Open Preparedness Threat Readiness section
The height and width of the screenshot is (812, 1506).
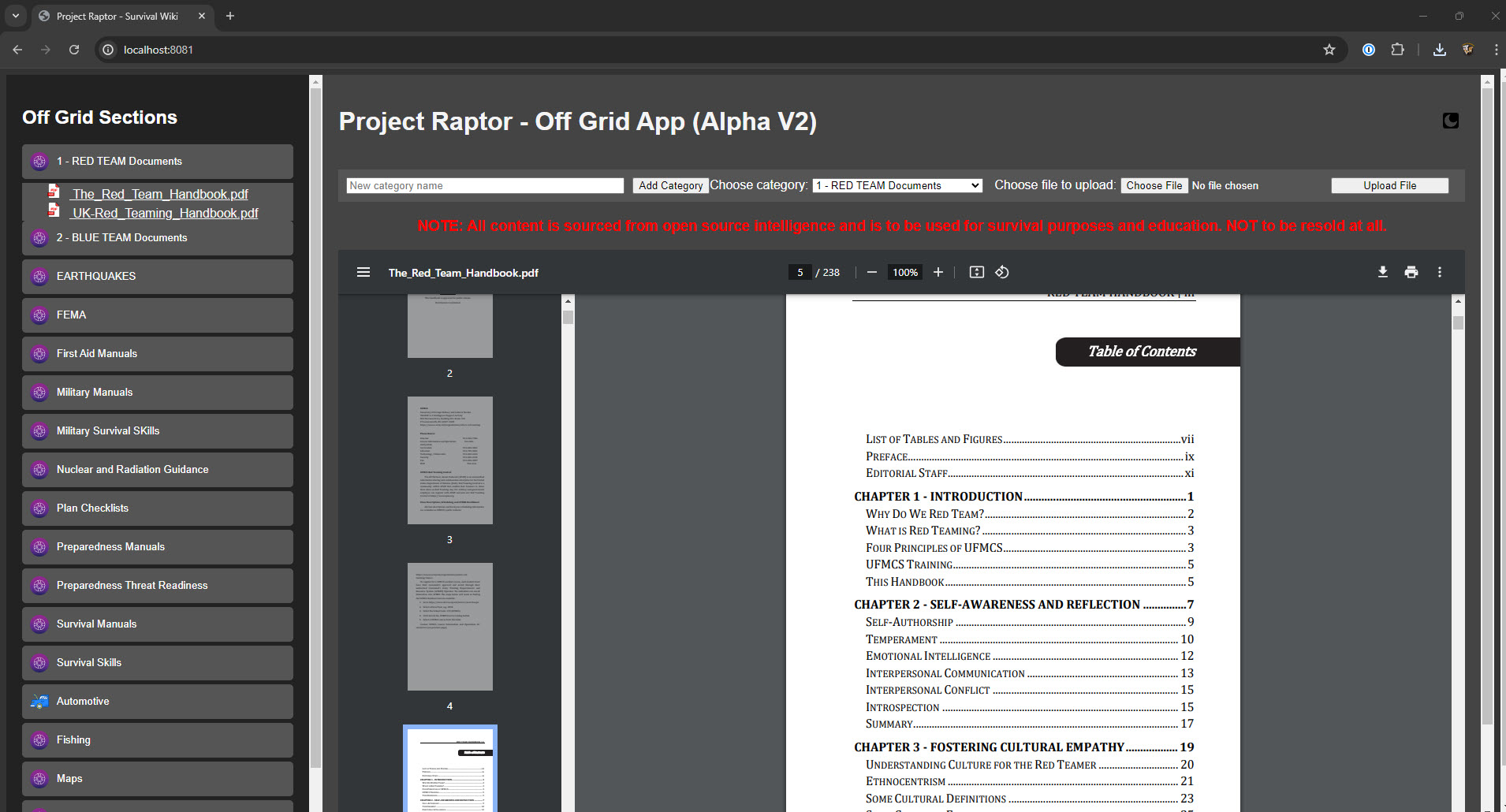[x=158, y=585]
